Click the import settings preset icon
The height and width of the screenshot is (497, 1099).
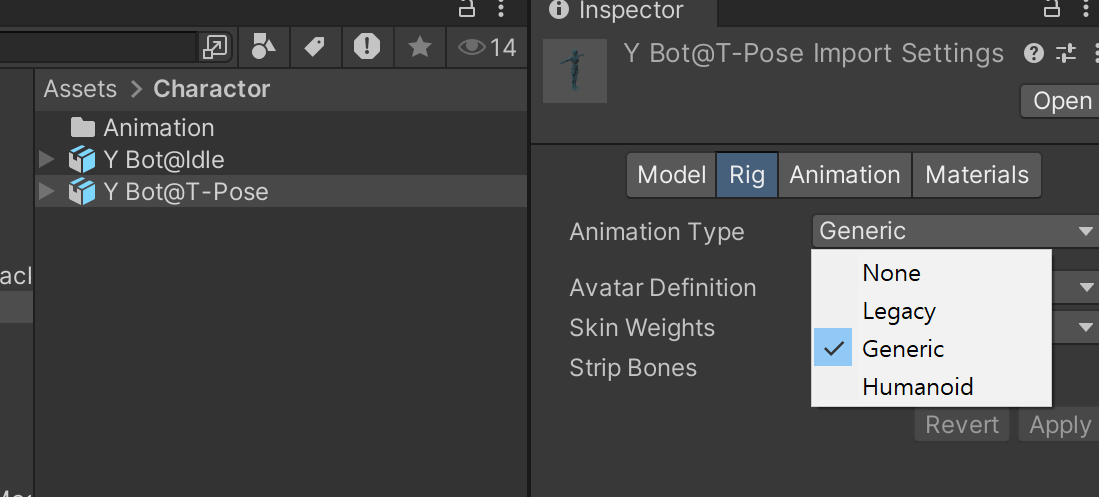click(x=1066, y=53)
